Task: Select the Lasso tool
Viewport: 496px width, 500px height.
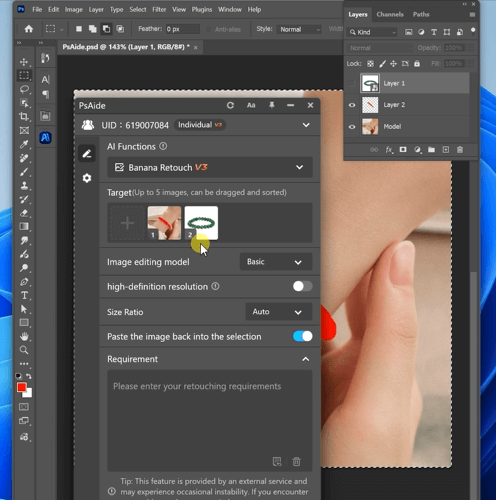Action: pyautogui.click(x=24, y=89)
